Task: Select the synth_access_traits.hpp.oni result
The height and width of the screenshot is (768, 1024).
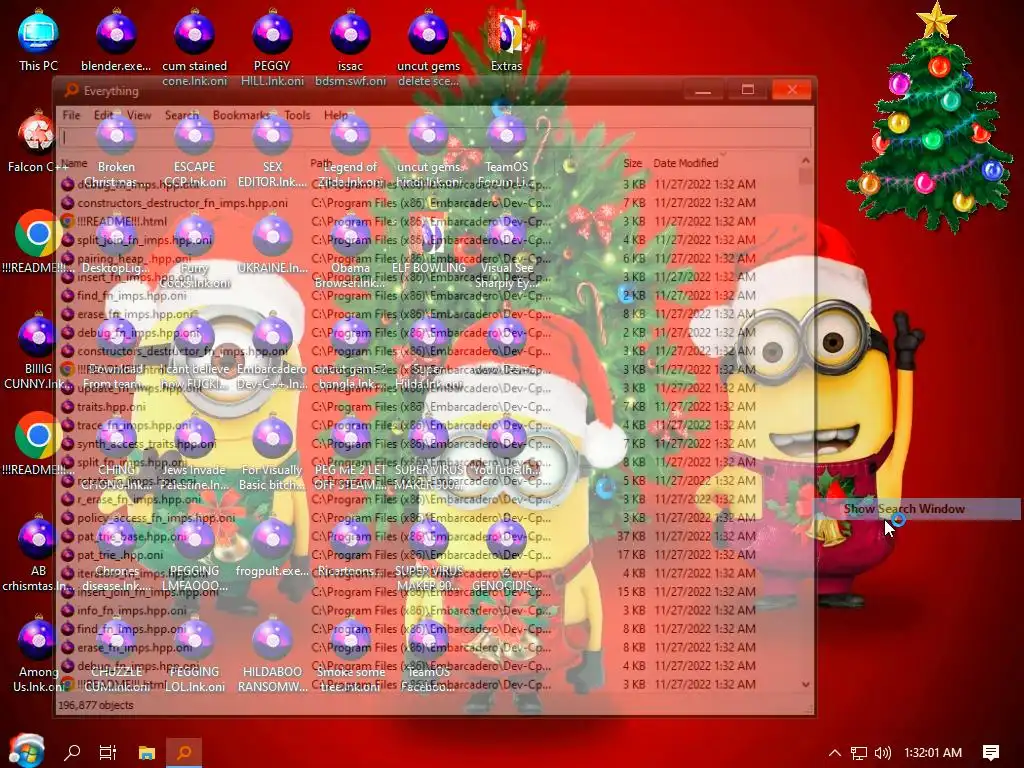Action: pyautogui.click(x=146, y=444)
